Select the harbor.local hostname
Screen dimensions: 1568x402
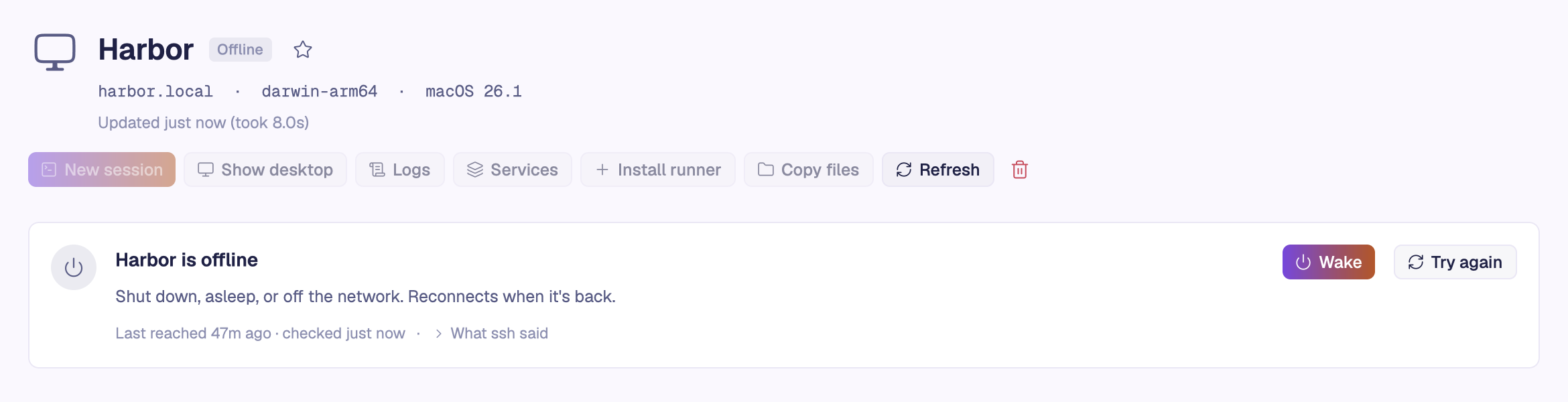tap(155, 91)
